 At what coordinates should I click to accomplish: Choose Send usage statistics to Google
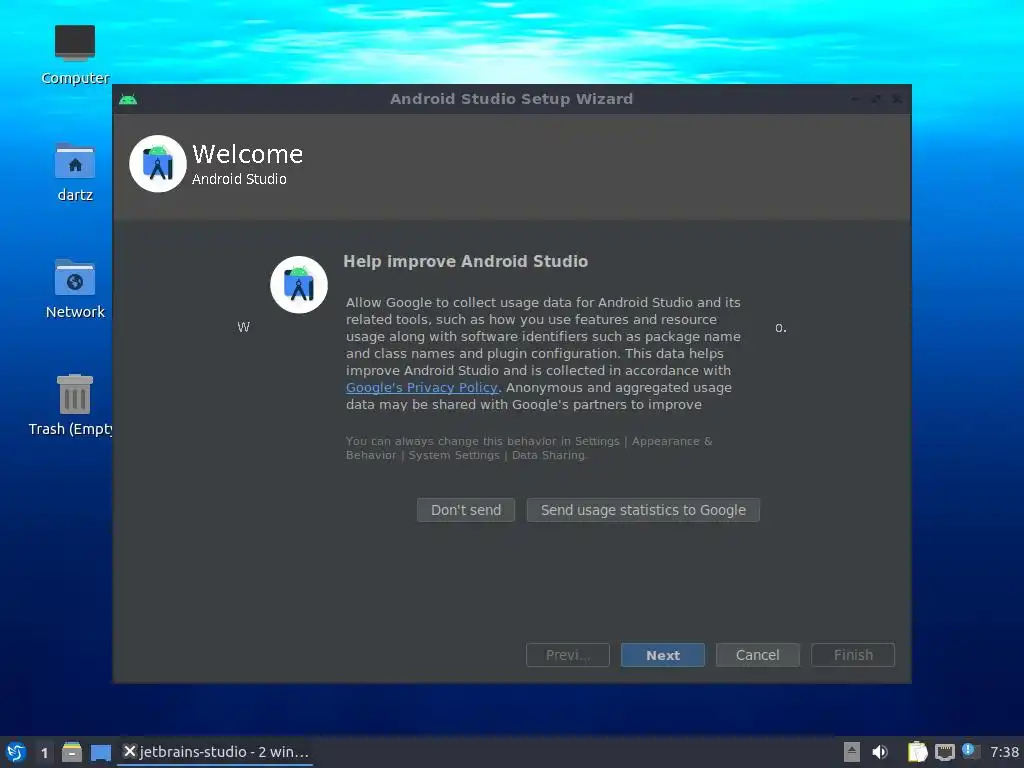[643, 510]
